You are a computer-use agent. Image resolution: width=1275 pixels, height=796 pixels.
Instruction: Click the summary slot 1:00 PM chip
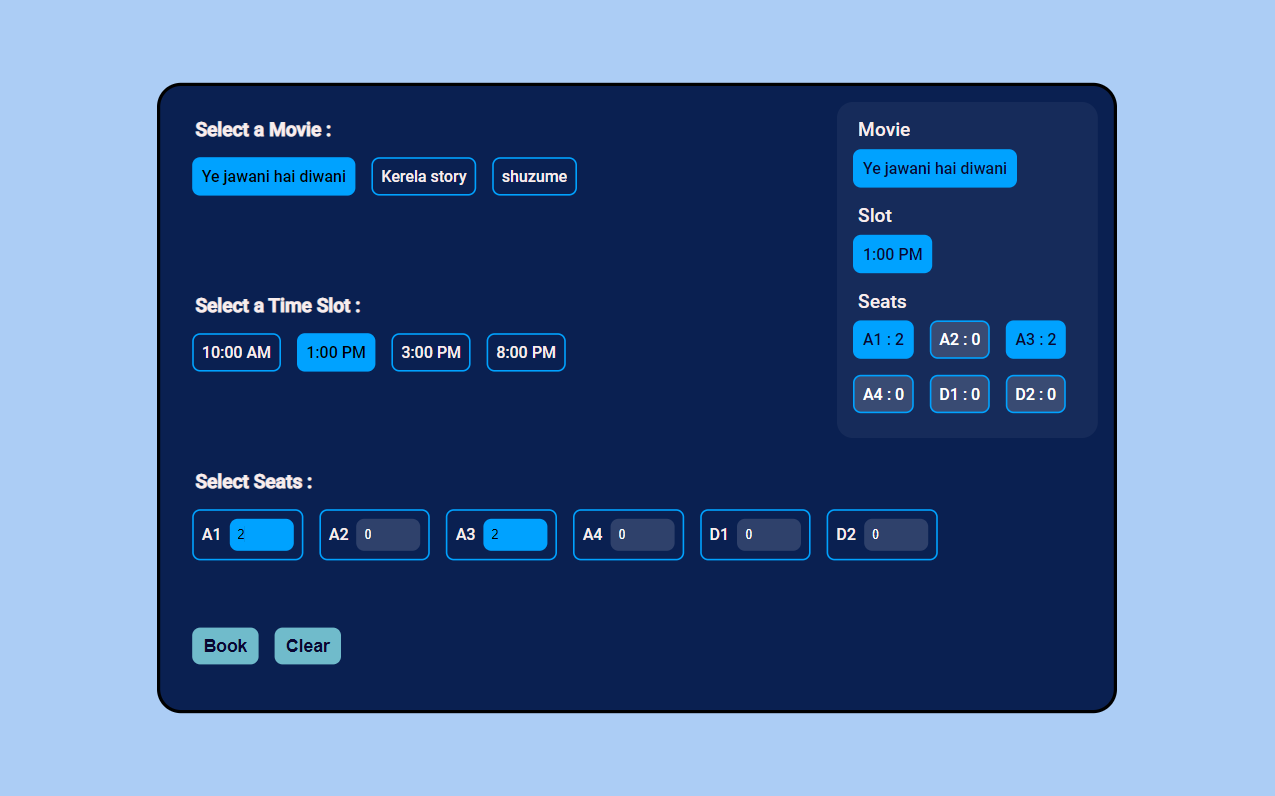click(x=893, y=254)
